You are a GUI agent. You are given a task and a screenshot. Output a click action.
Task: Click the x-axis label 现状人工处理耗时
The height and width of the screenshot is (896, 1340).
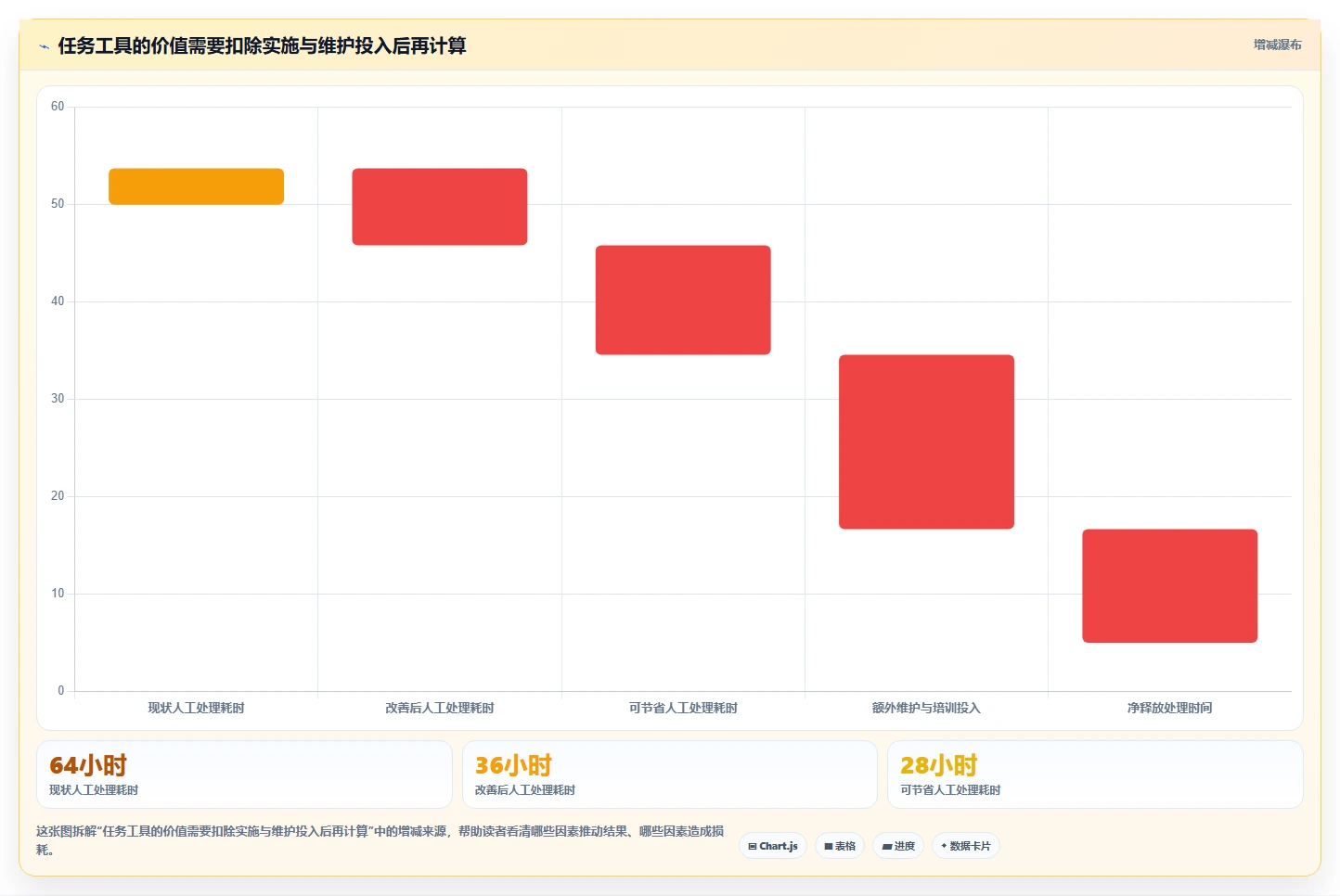click(196, 708)
